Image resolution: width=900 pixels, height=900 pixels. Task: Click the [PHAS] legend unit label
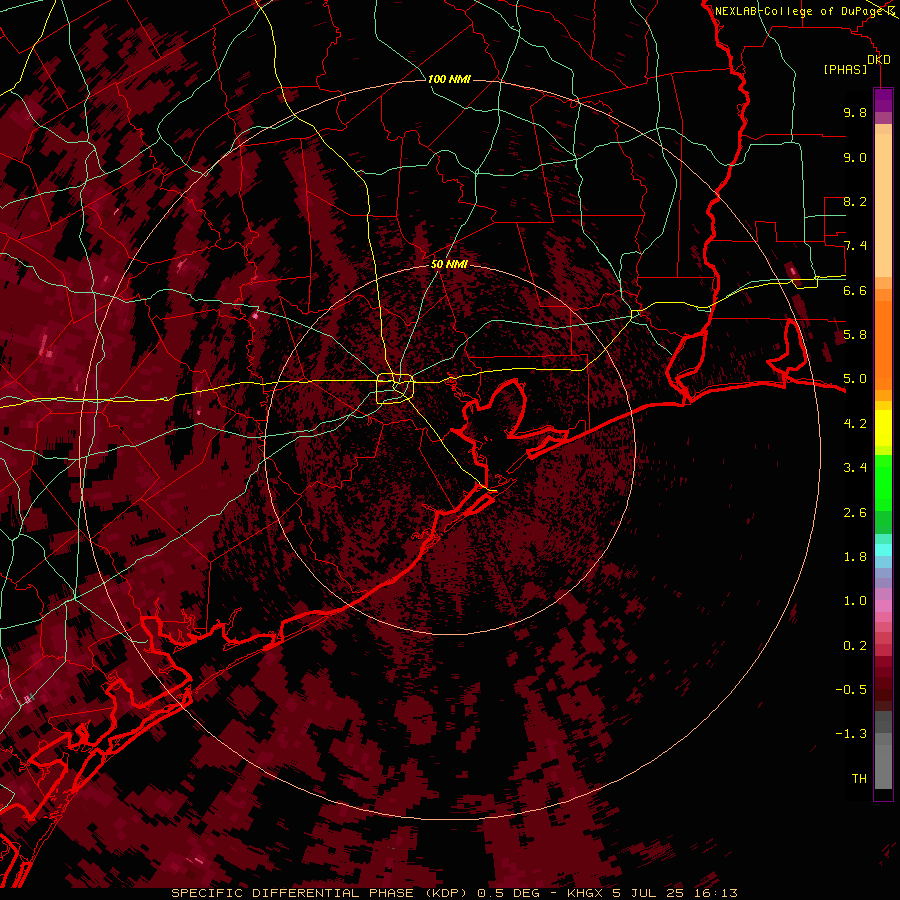(x=845, y=69)
